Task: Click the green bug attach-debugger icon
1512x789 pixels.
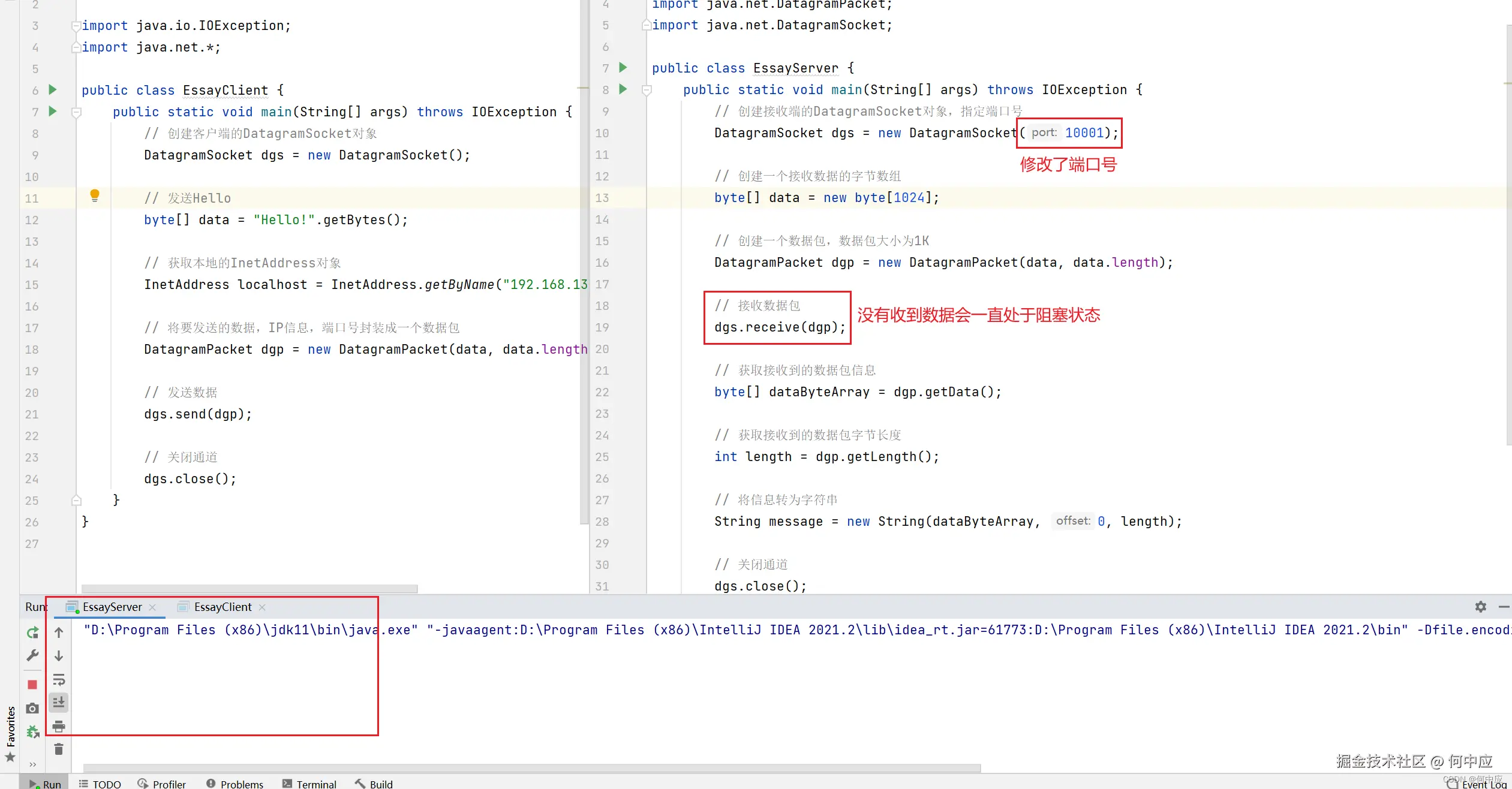Action: tap(32, 731)
